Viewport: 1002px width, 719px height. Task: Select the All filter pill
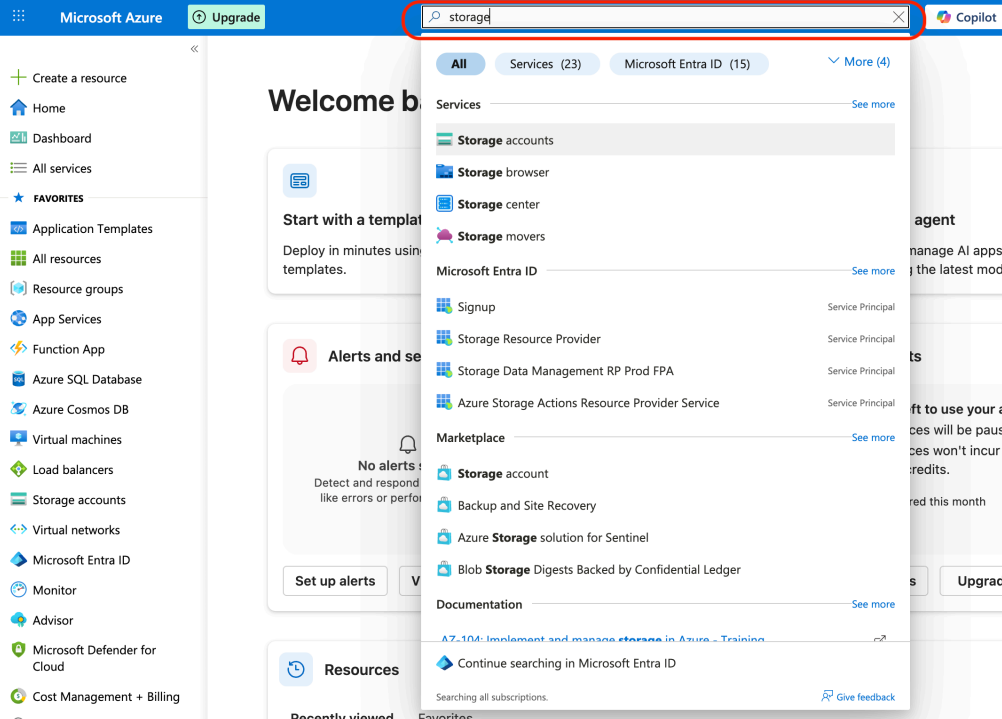point(459,64)
